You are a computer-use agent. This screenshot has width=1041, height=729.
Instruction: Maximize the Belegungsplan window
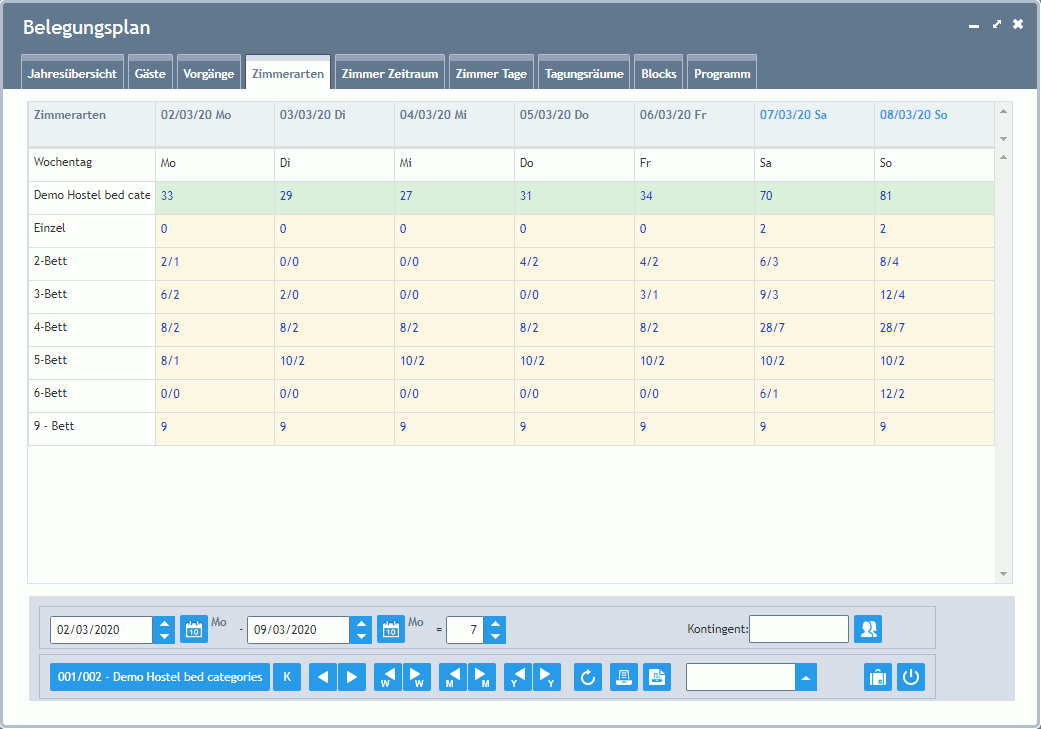997,24
